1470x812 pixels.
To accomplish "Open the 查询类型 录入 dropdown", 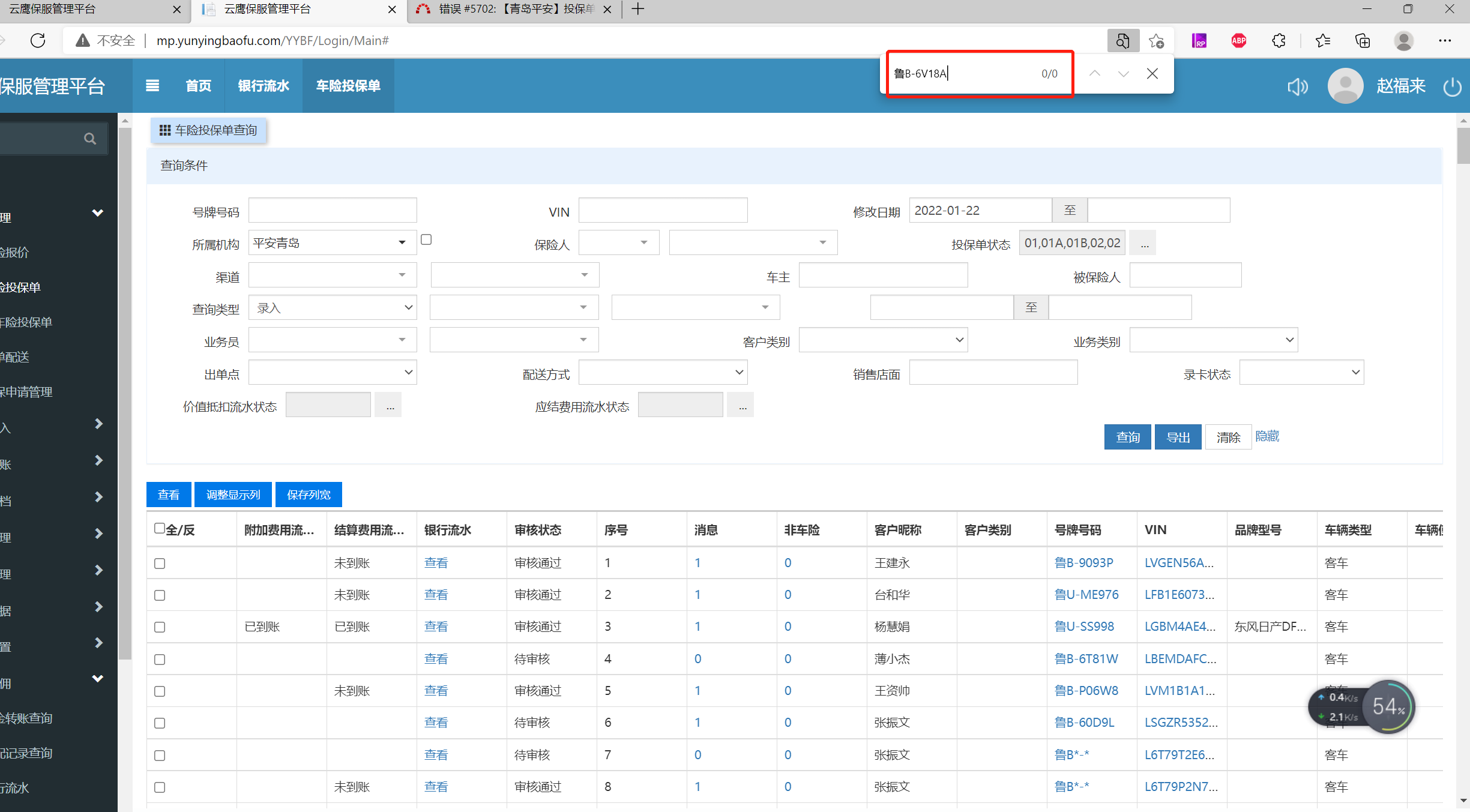I will pyautogui.click(x=332, y=307).
